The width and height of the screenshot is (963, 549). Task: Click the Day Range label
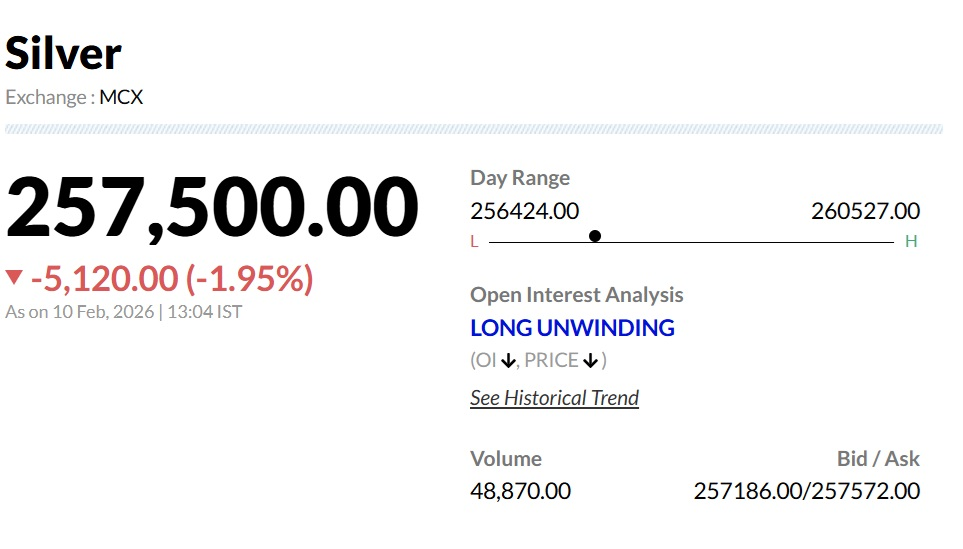coord(520,178)
